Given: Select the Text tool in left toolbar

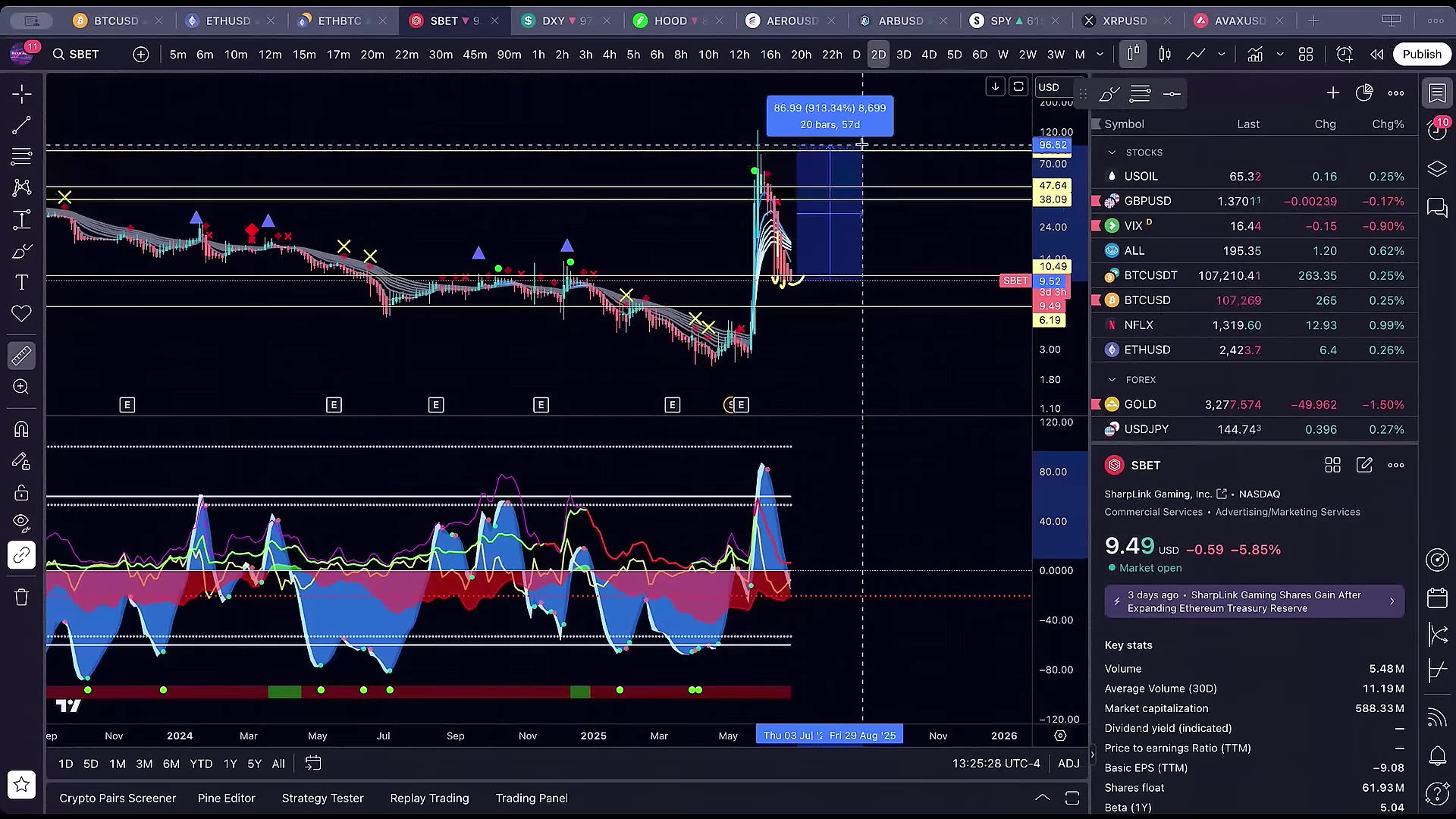Looking at the screenshot, I should 21,282.
